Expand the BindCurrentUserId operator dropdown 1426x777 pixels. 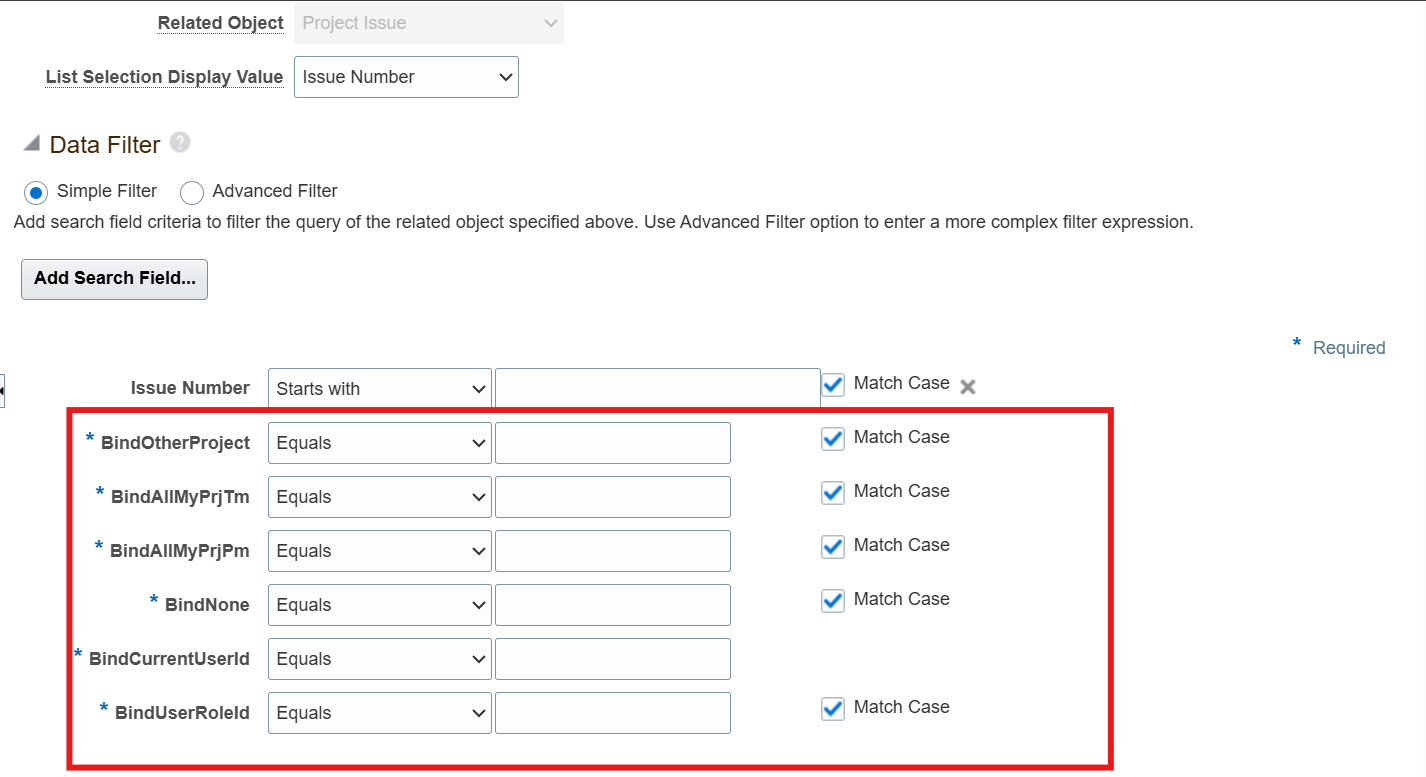[x=380, y=659]
